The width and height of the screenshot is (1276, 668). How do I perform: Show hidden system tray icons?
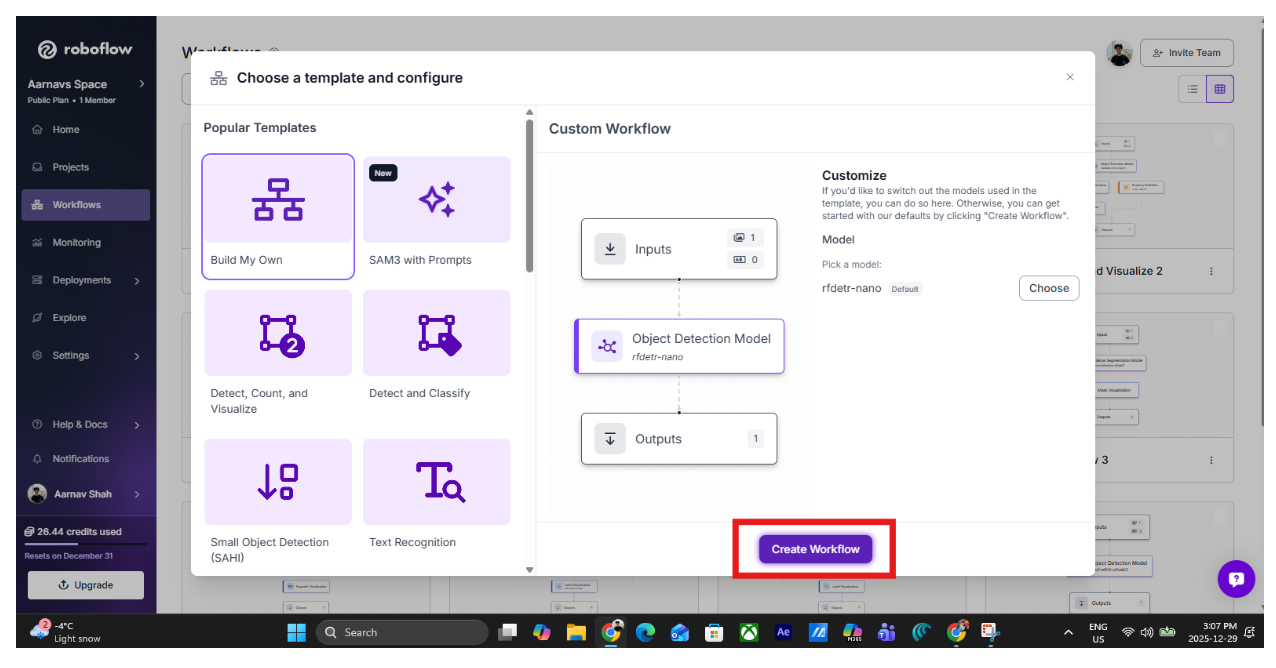click(1069, 632)
